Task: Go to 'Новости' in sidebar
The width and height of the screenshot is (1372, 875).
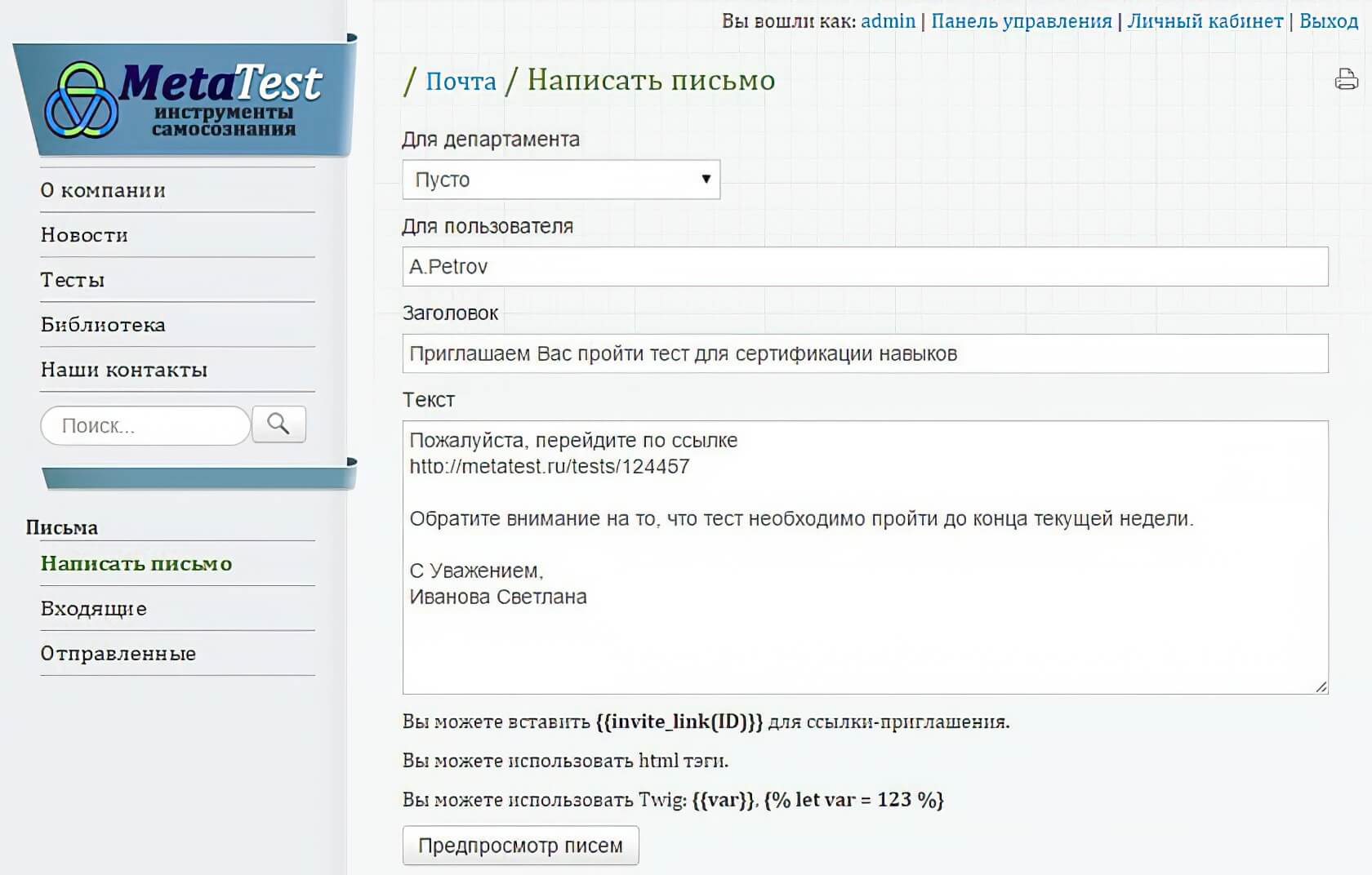Action: click(x=84, y=235)
